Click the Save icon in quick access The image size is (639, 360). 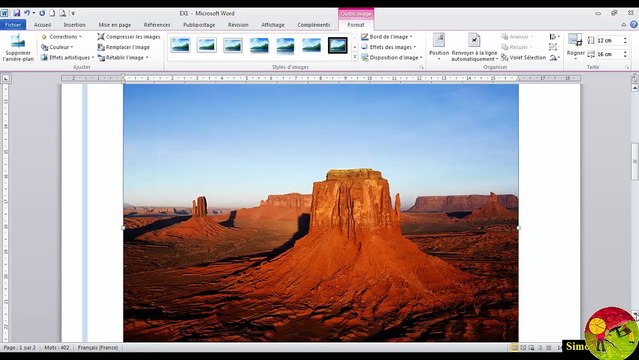[16, 13]
